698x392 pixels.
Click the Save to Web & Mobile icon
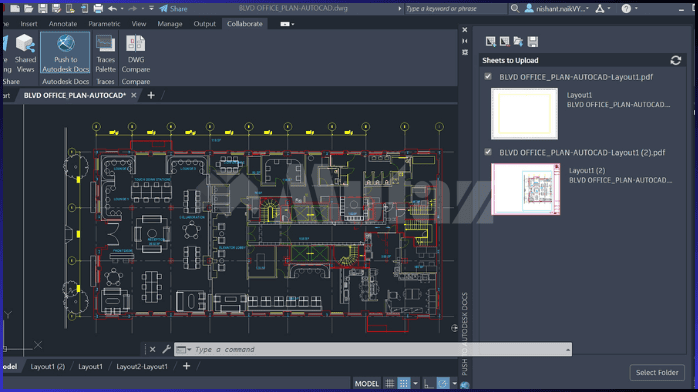click(x=84, y=8)
